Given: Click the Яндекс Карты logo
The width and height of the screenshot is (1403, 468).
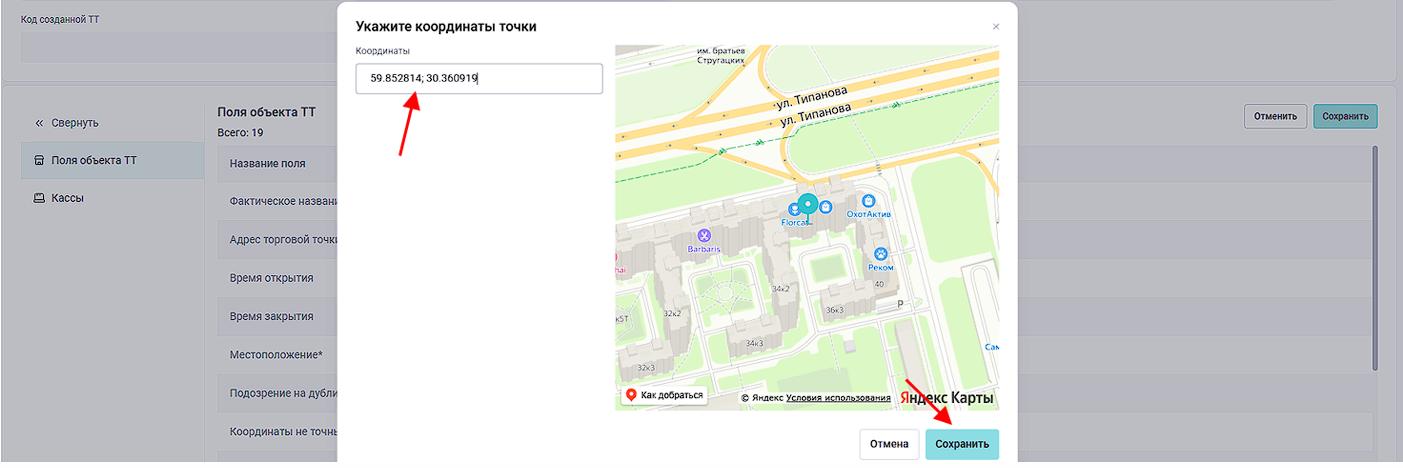Looking at the screenshot, I should (x=947, y=397).
